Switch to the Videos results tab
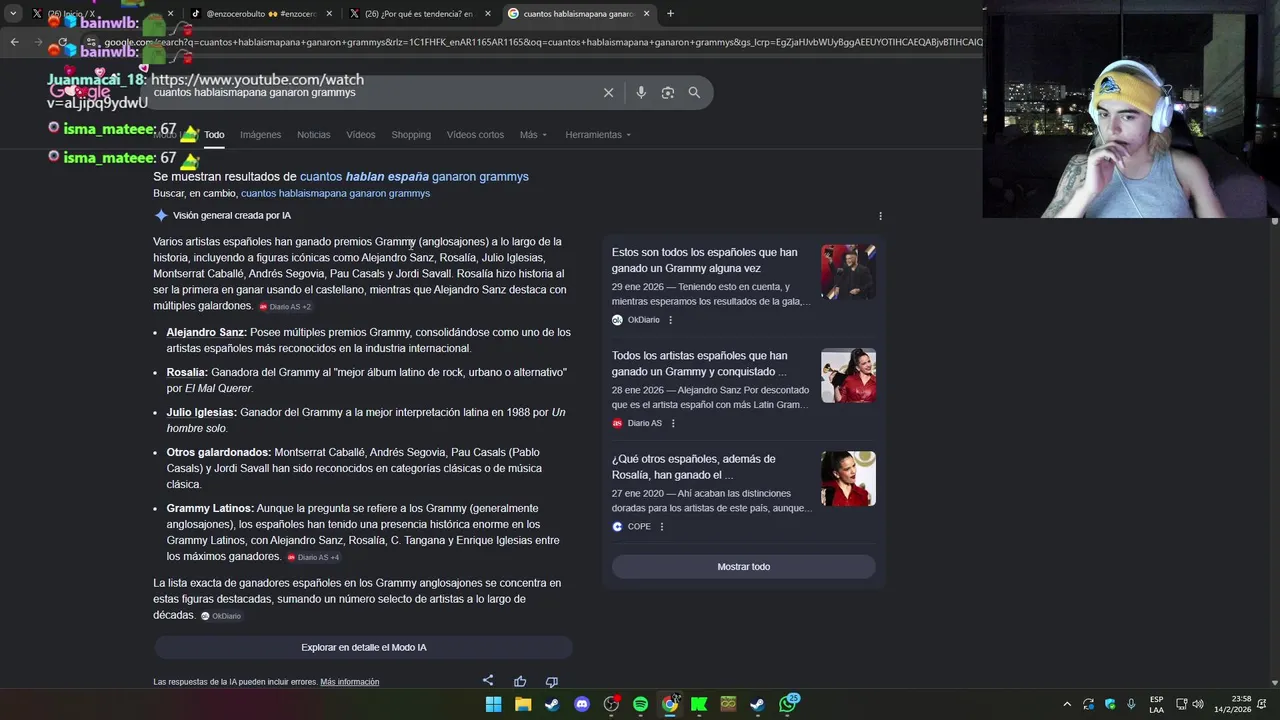This screenshot has width=1280, height=720. tap(361, 135)
